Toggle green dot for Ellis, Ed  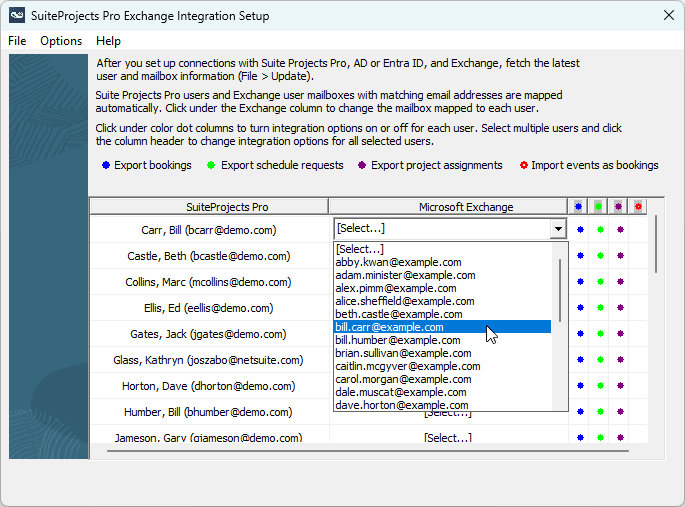[x=600, y=307]
